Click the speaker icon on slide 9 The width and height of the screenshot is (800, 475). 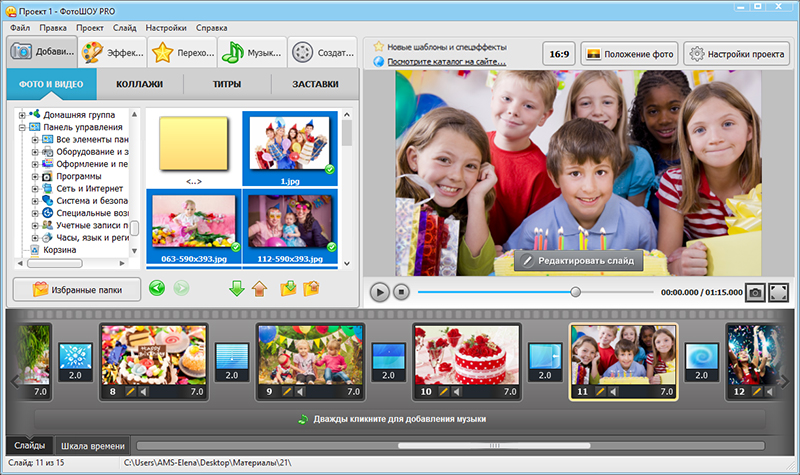point(300,391)
